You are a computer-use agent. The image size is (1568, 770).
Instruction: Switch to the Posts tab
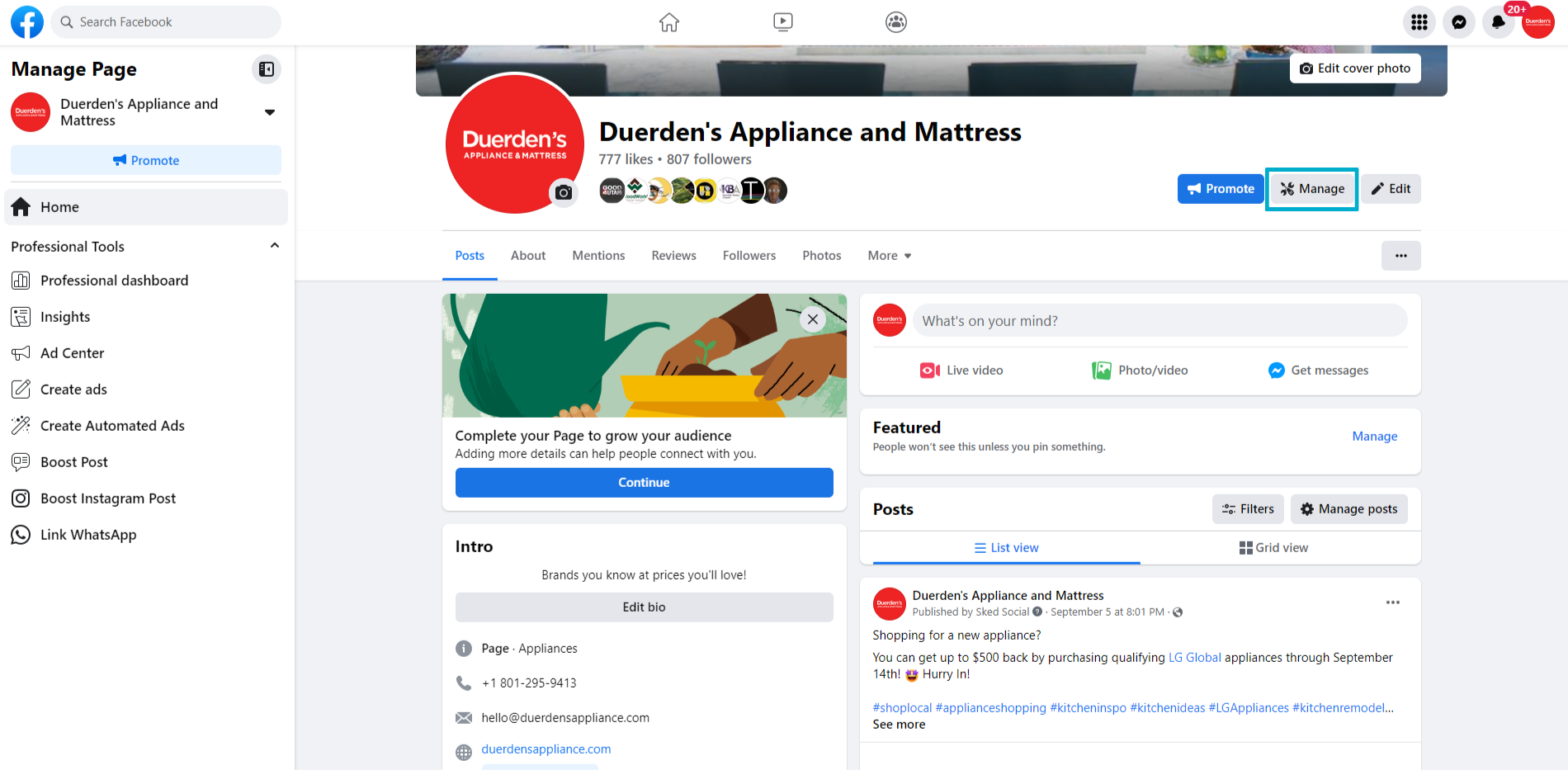(x=470, y=256)
